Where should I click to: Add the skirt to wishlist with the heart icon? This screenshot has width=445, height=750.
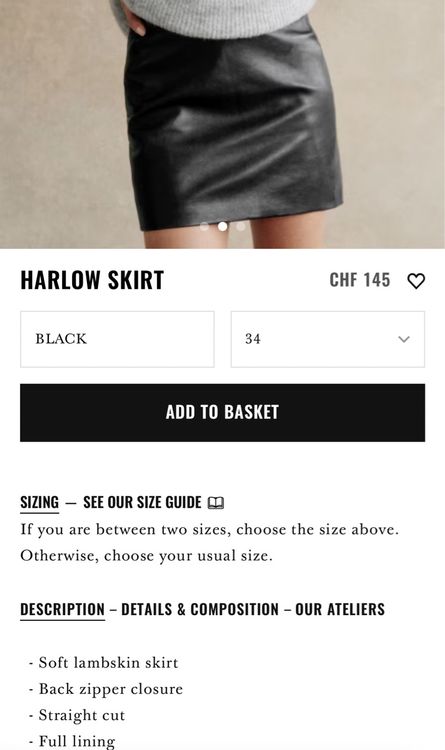click(416, 281)
